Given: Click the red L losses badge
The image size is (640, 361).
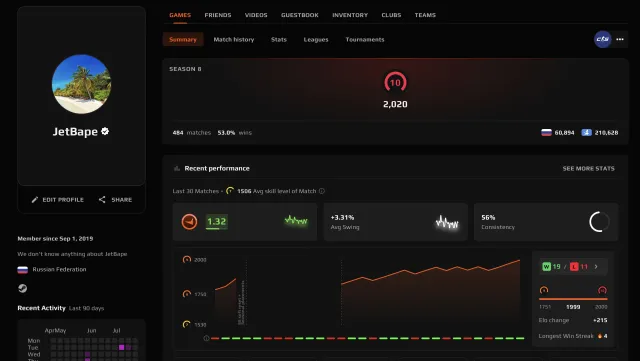Looking at the screenshot, I should click(x=574, y=267).
